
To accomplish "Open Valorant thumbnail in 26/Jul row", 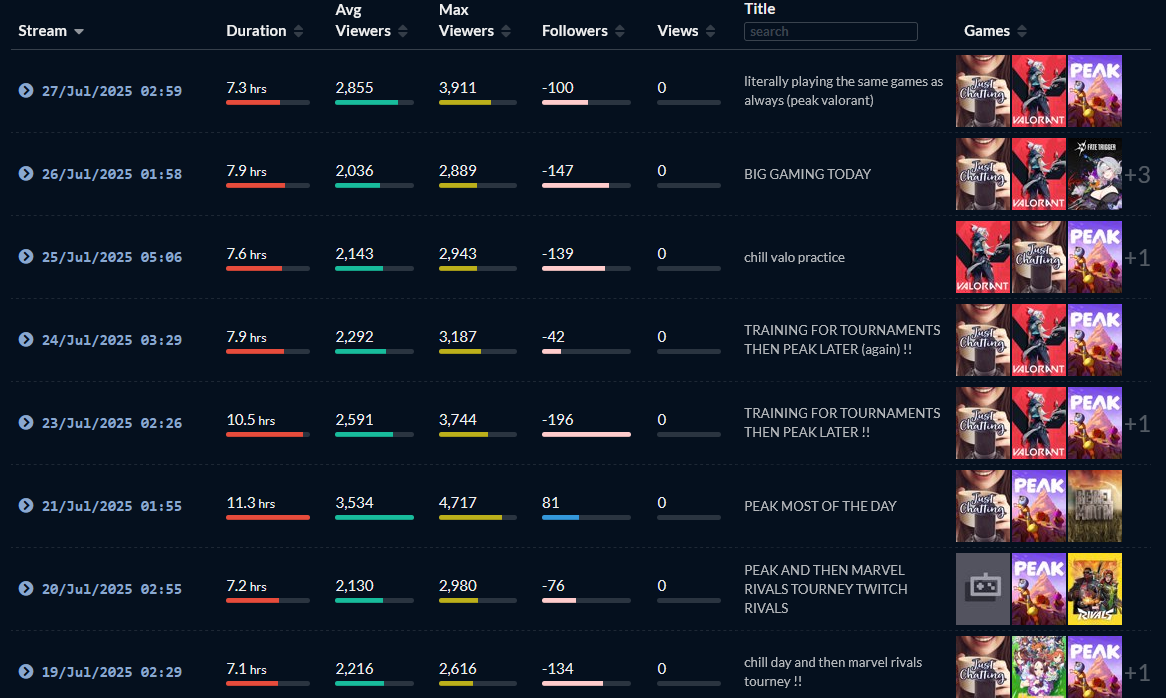I will tap(1039, 173).
